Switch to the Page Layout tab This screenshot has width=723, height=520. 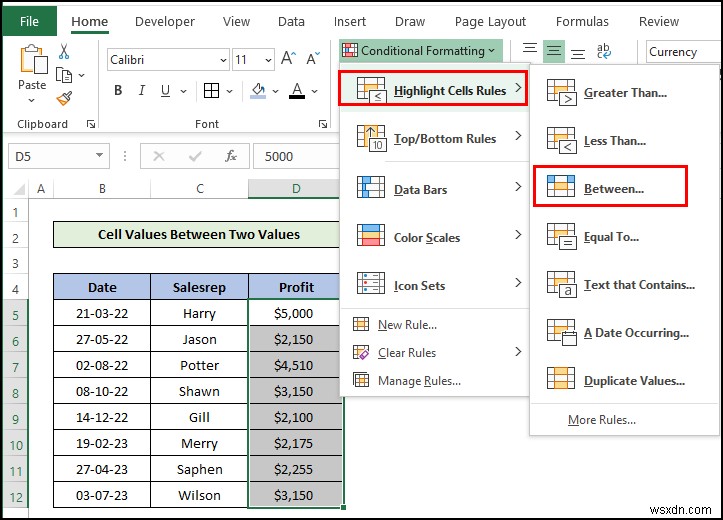(490, 22)
